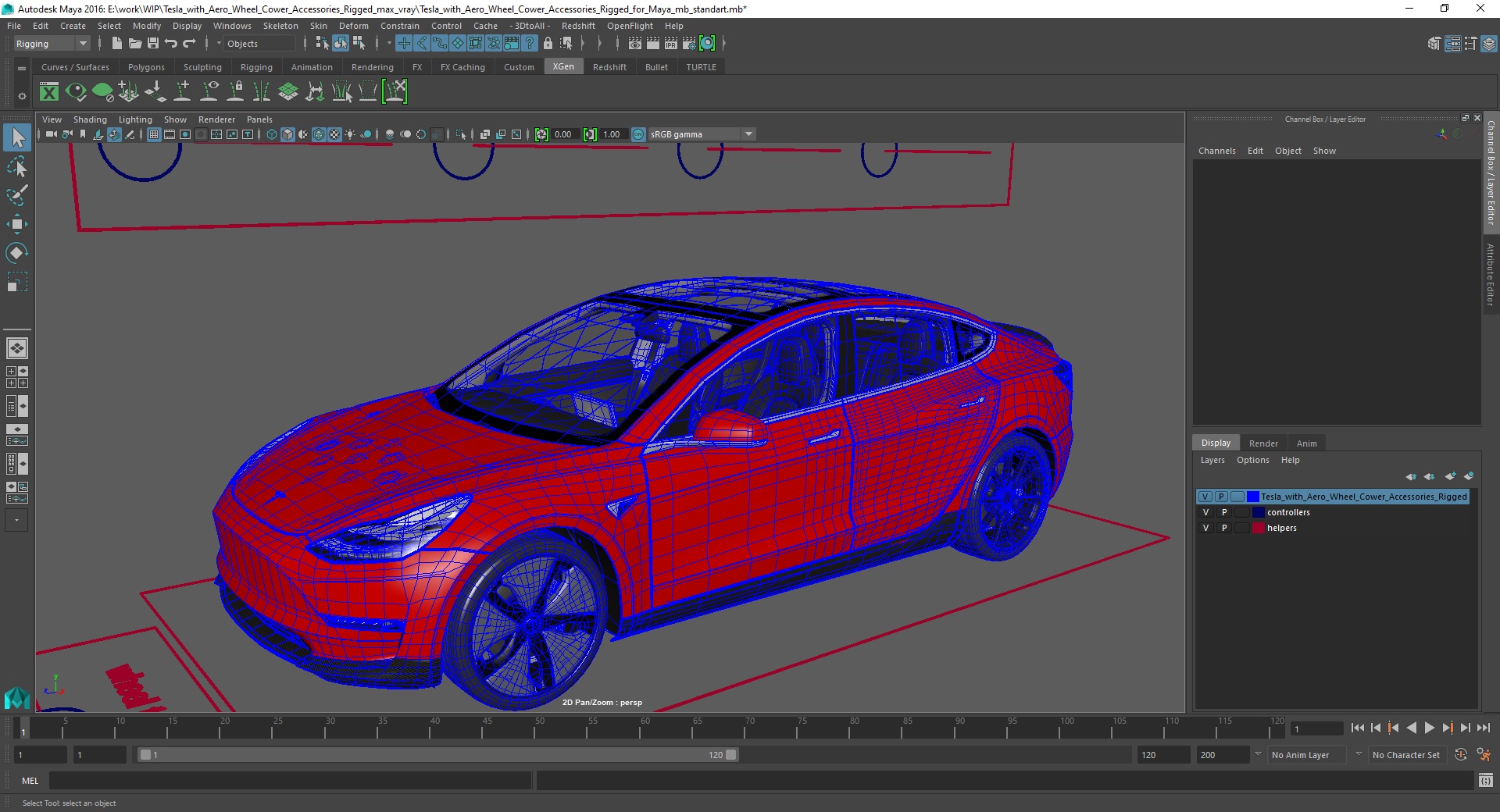The width and height of the screenshot is (1500, 812).
Task: Open the IPR render icon
Action: coord(671,44)
